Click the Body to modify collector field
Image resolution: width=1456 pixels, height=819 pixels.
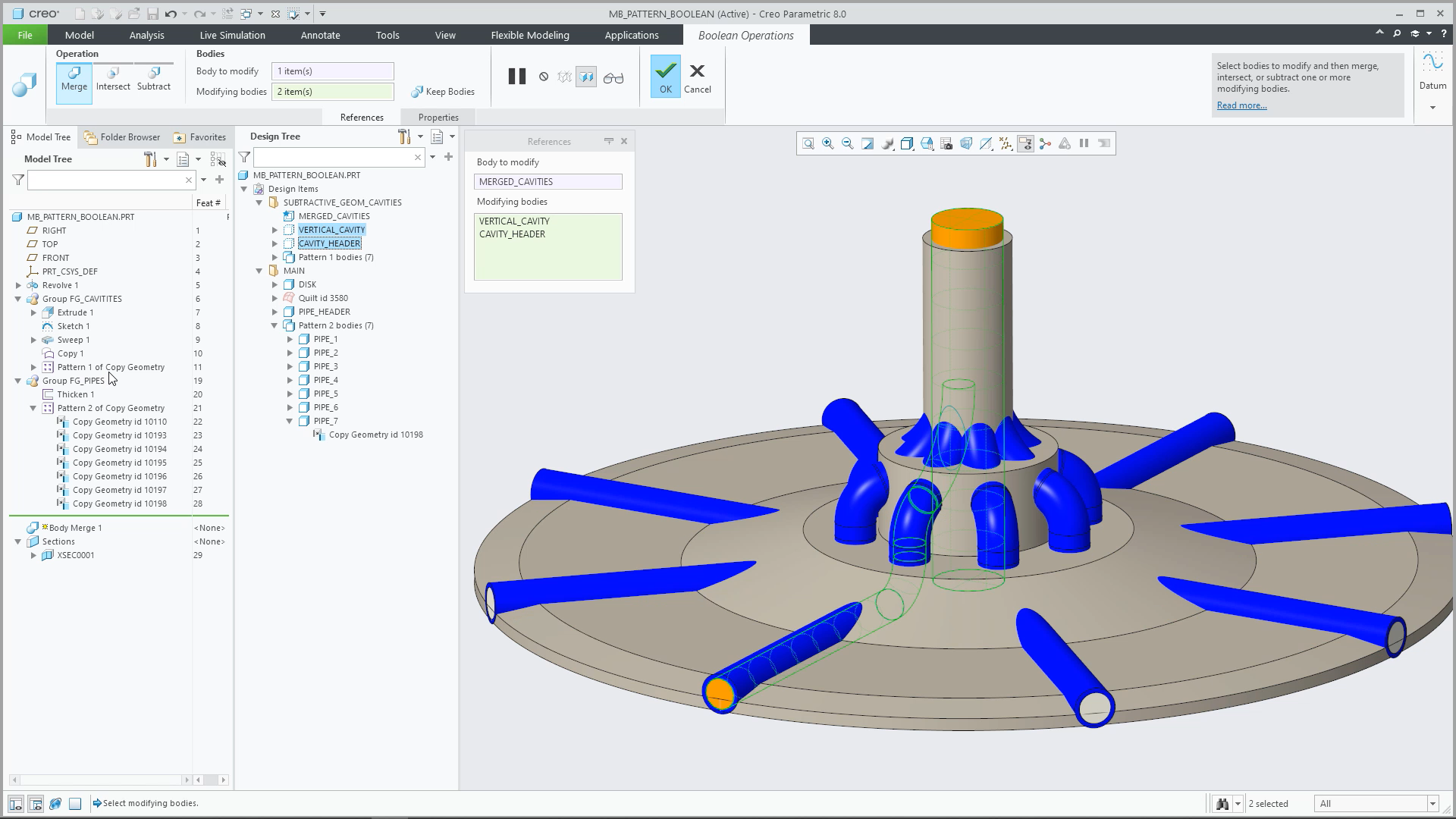click(x=333, y=71)
